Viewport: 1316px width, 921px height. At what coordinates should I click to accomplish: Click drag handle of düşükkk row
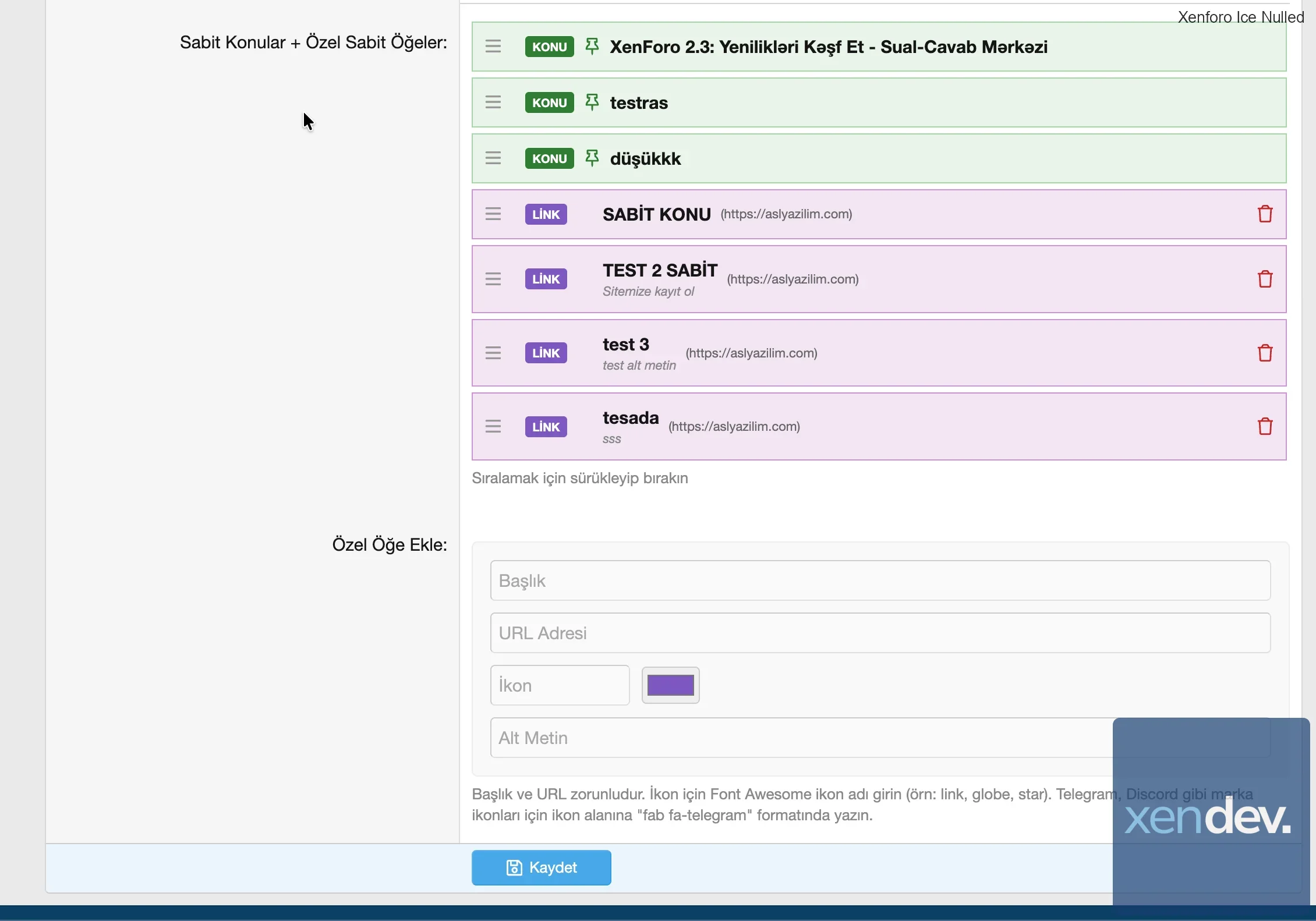(x=493, y=158)
